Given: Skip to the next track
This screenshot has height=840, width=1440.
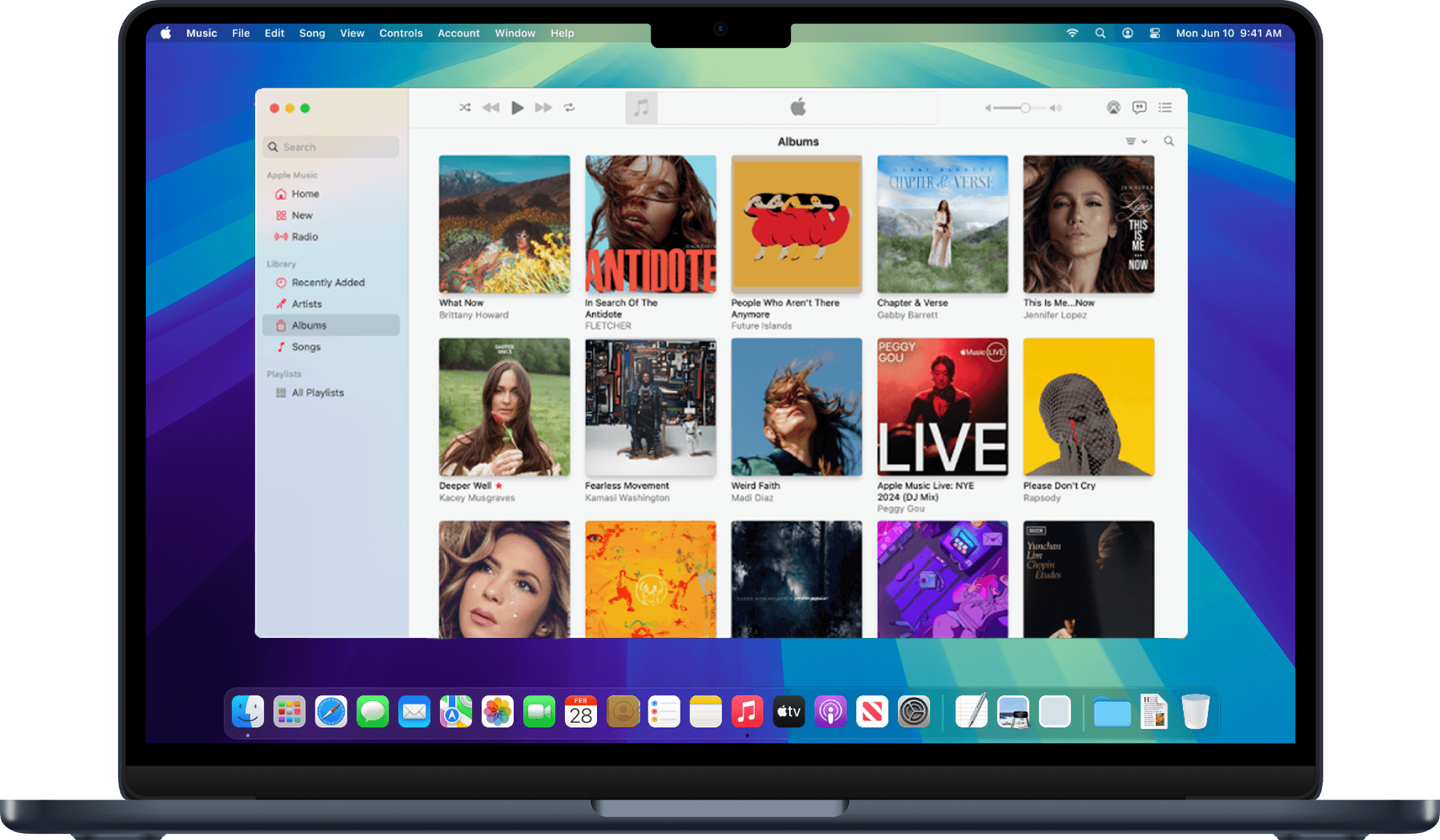Looking at the screenshot, I should (x=543, y=108).
